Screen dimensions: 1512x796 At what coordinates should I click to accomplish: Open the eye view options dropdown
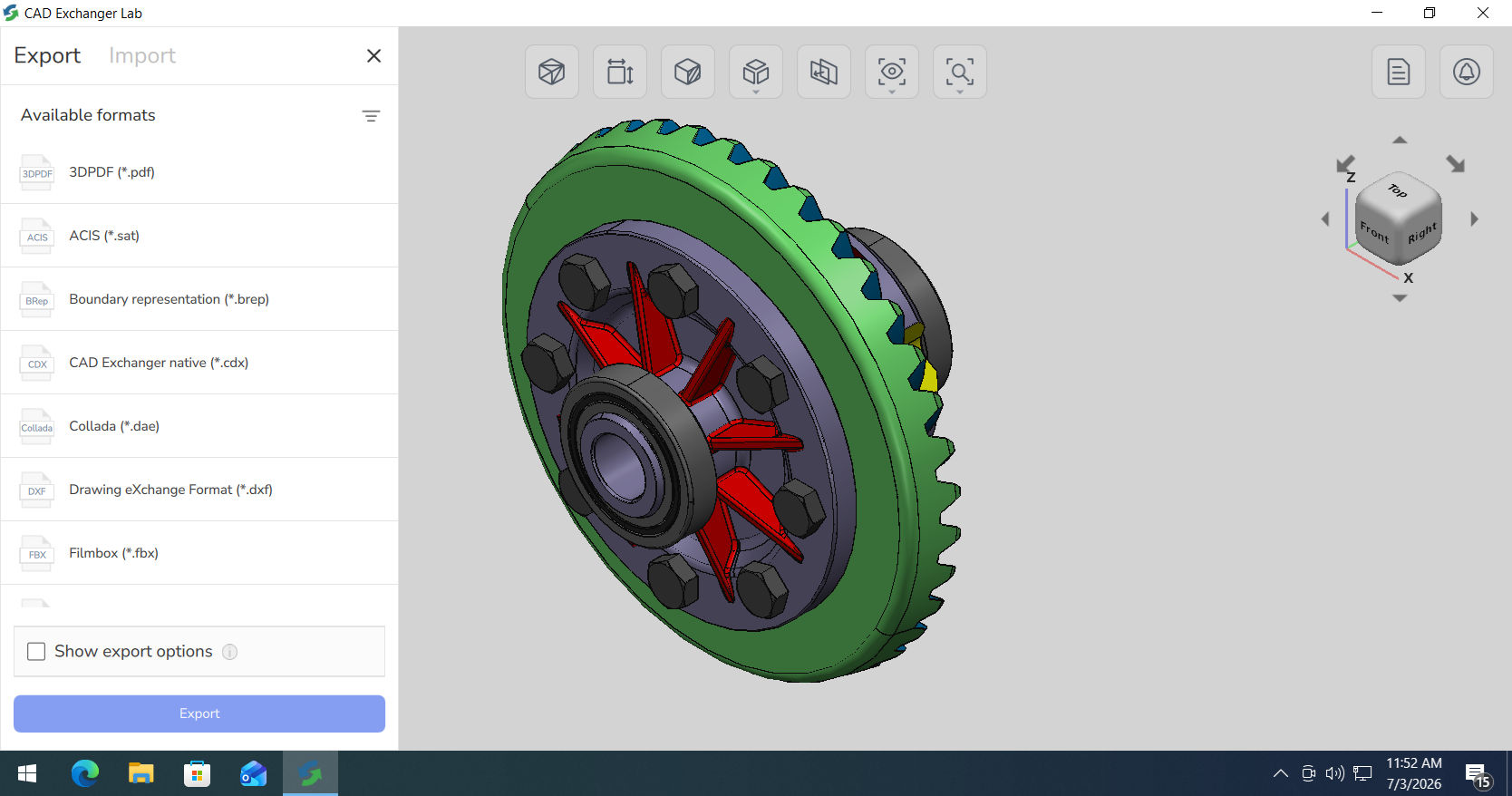(892, 72)
